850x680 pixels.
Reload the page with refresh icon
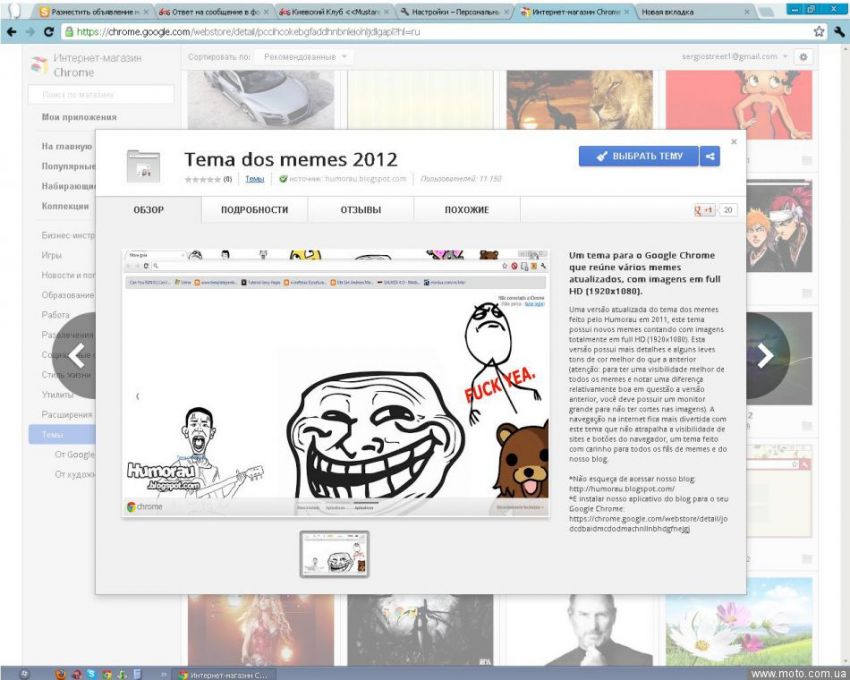[49, 32]
